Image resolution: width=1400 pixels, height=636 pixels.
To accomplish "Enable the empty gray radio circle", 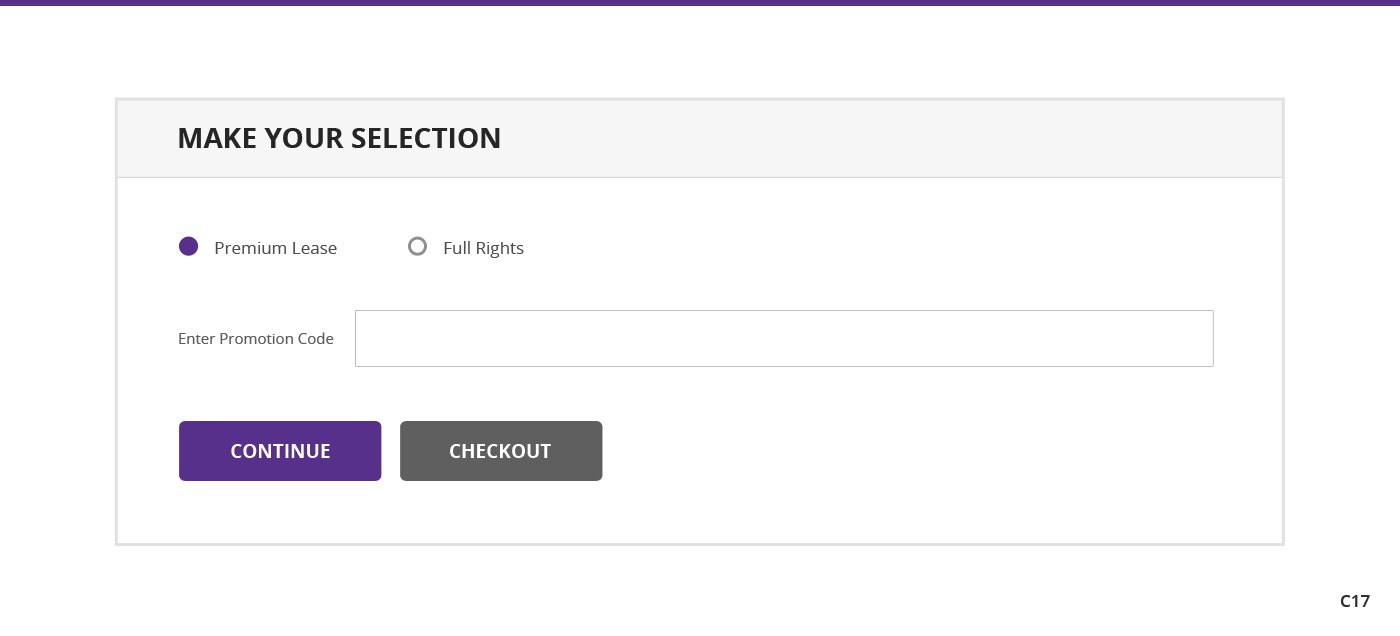I will [418, 246].
